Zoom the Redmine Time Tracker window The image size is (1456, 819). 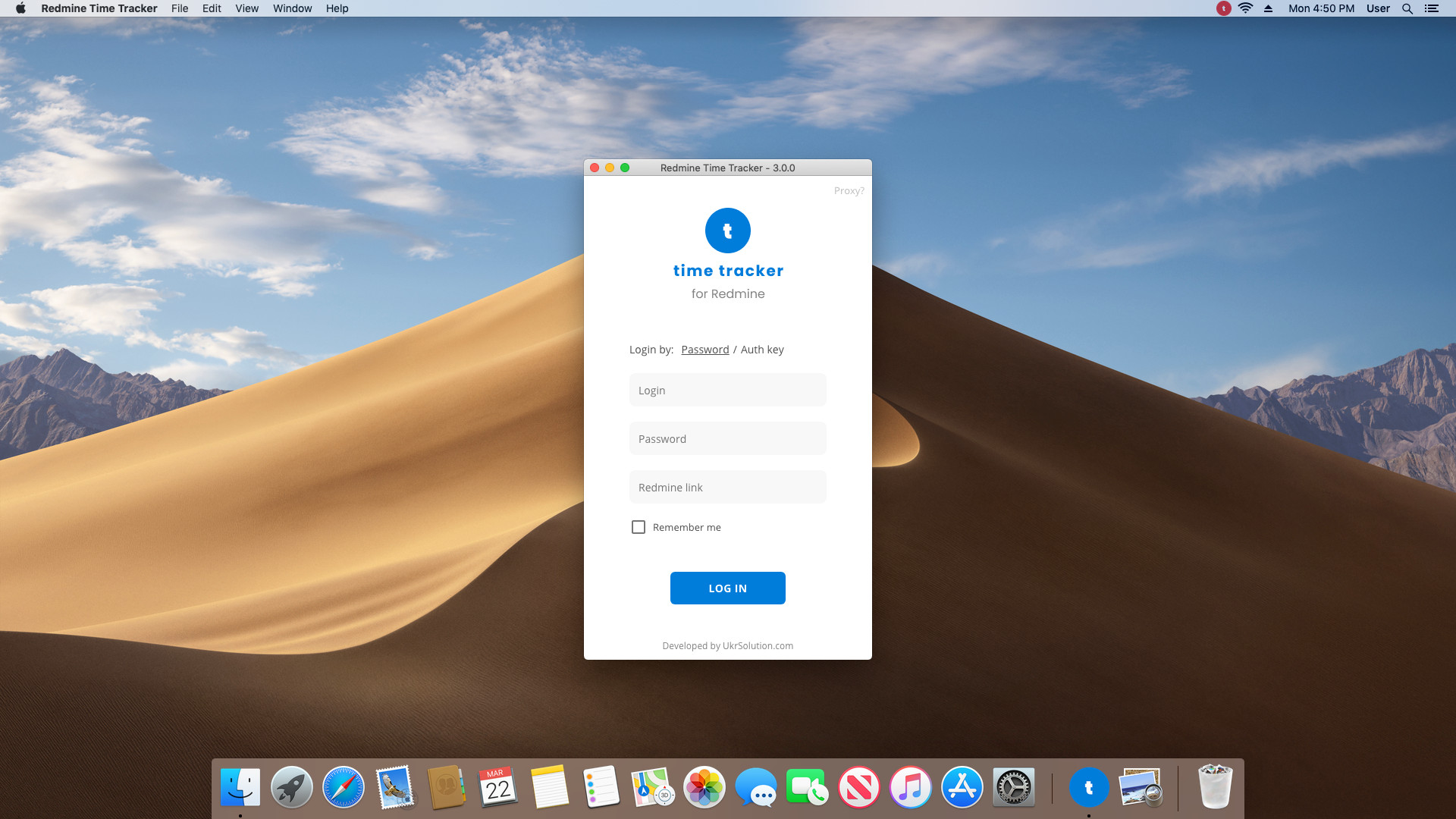coord(625,168)
